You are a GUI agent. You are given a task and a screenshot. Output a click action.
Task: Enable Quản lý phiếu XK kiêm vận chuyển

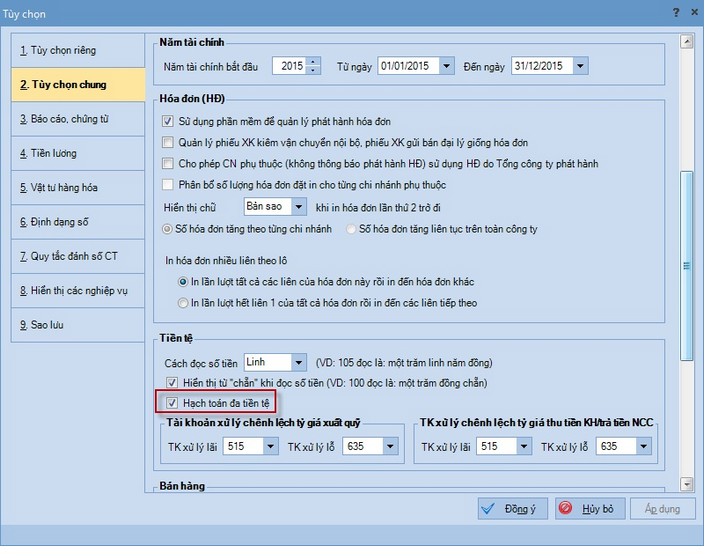[x=168, y=142]
